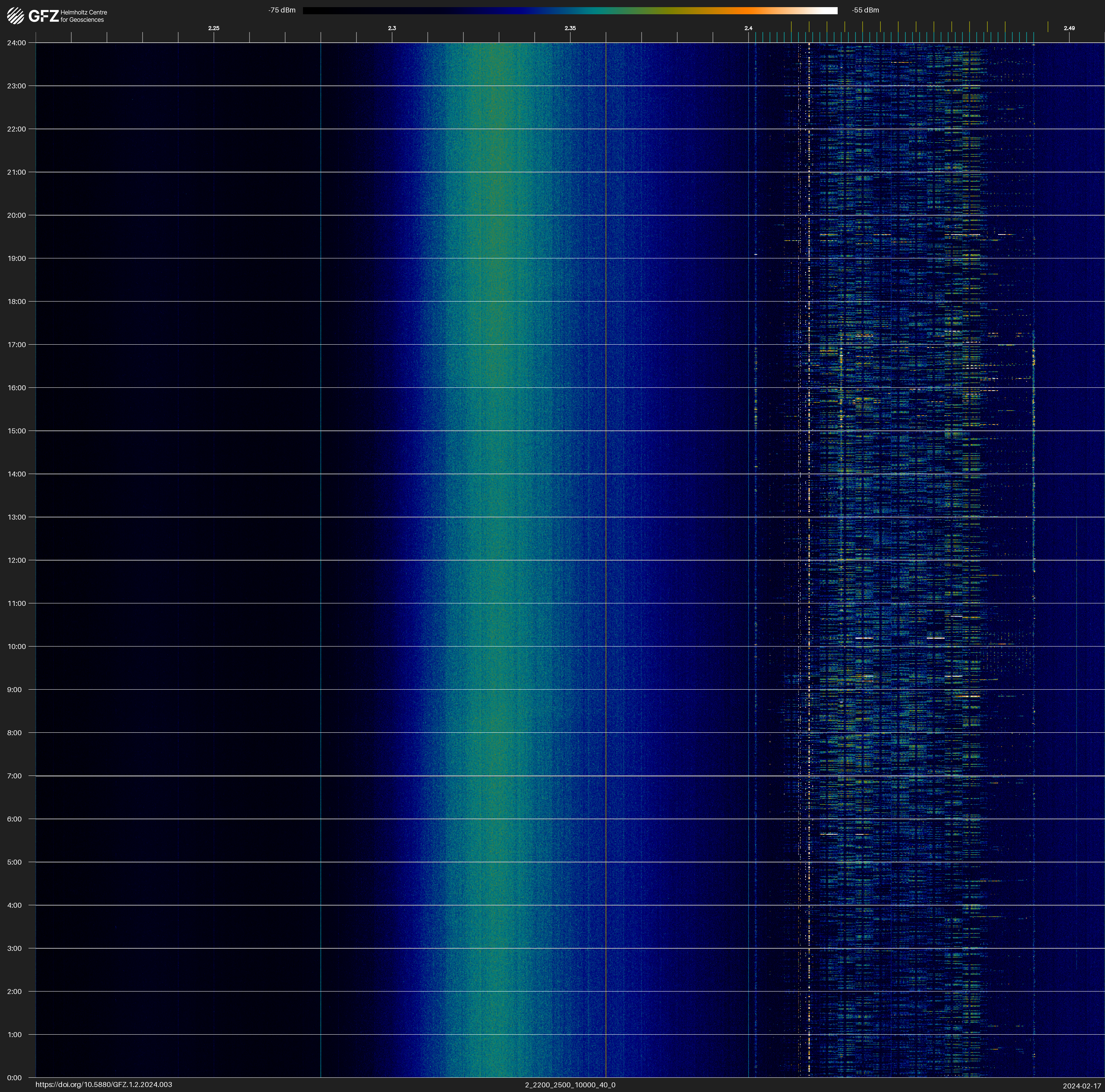Viewport: 1105px width, 1092px height.
Task: Select the 24:00 time axis label
Action: coord(16,43)
